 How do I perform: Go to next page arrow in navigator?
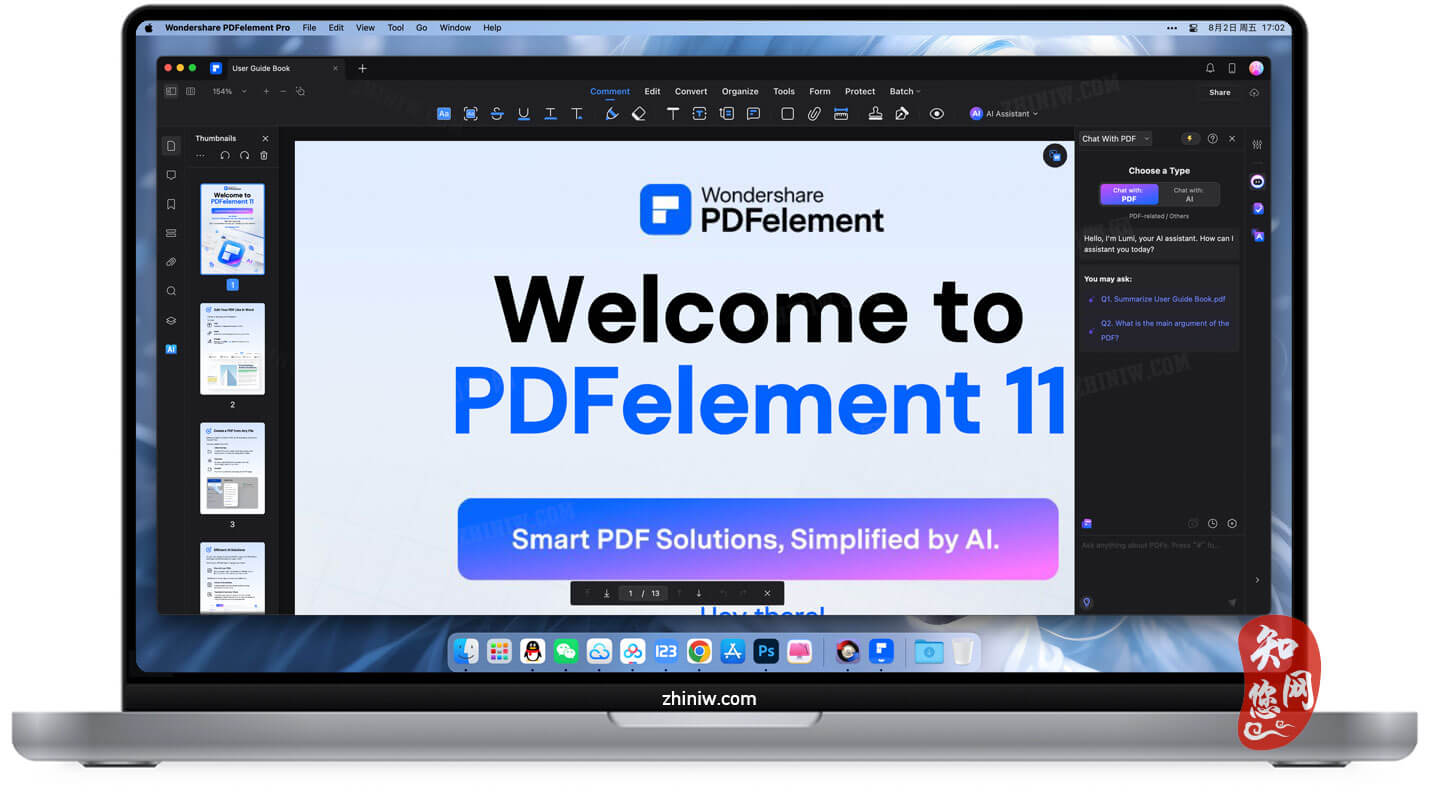click(x=699, y=593)
